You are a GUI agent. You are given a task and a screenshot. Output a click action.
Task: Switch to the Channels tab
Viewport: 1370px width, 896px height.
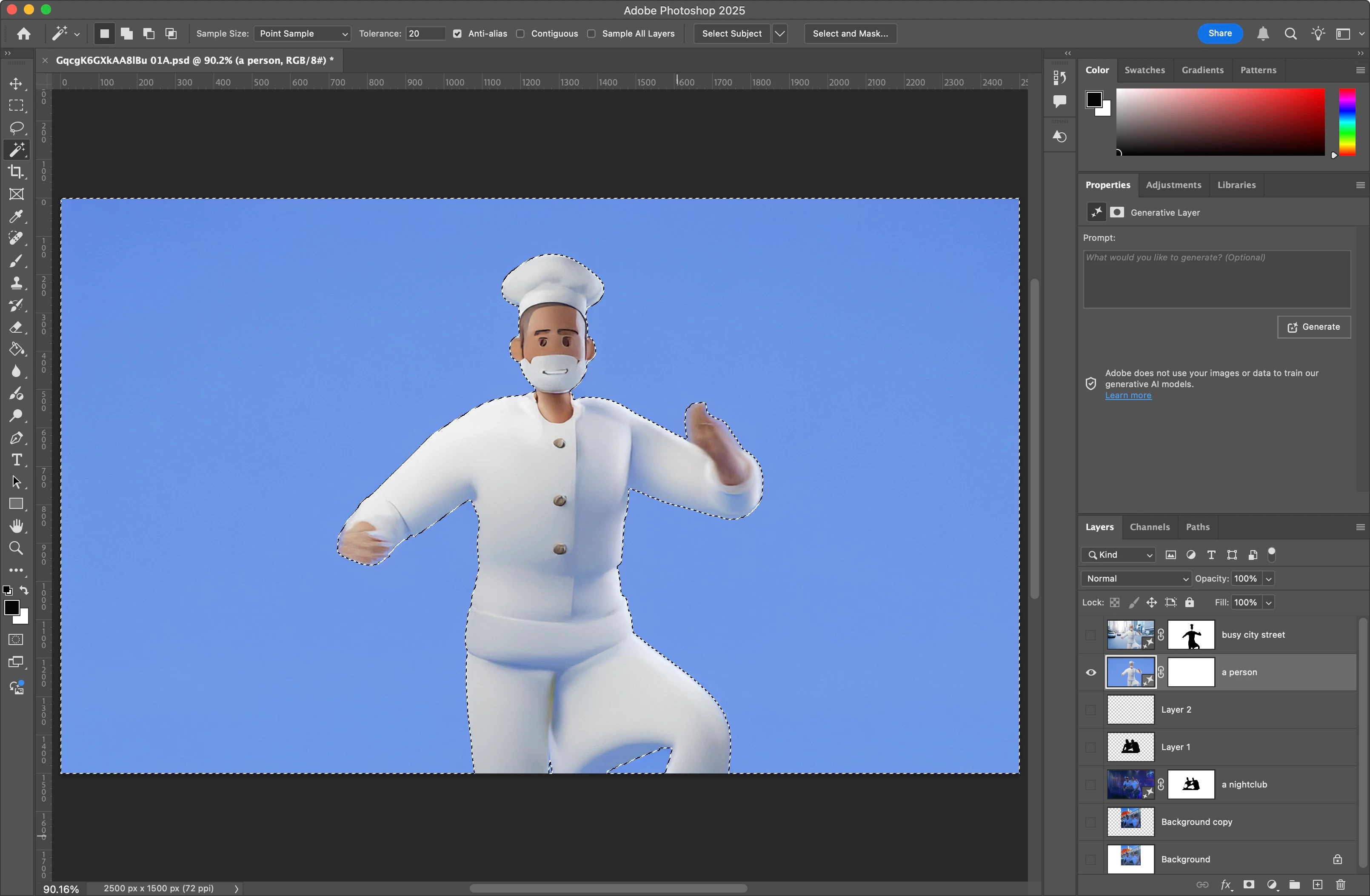(x=1149, y=527)
